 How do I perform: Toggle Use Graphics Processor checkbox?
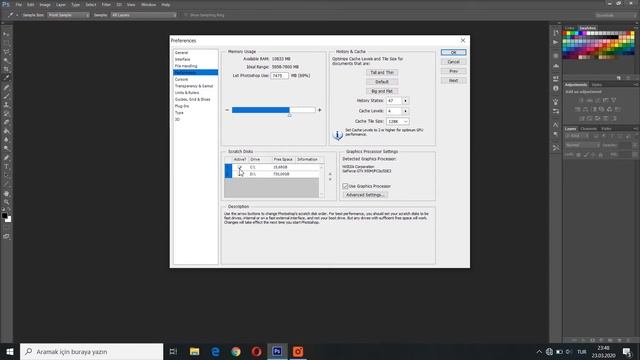[x=345, y=186]
